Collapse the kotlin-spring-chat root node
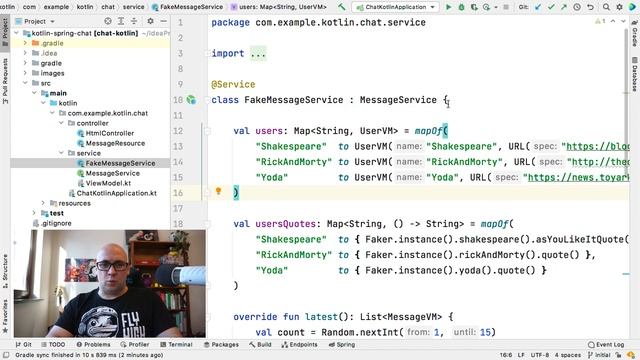 [x=16, y=33]
